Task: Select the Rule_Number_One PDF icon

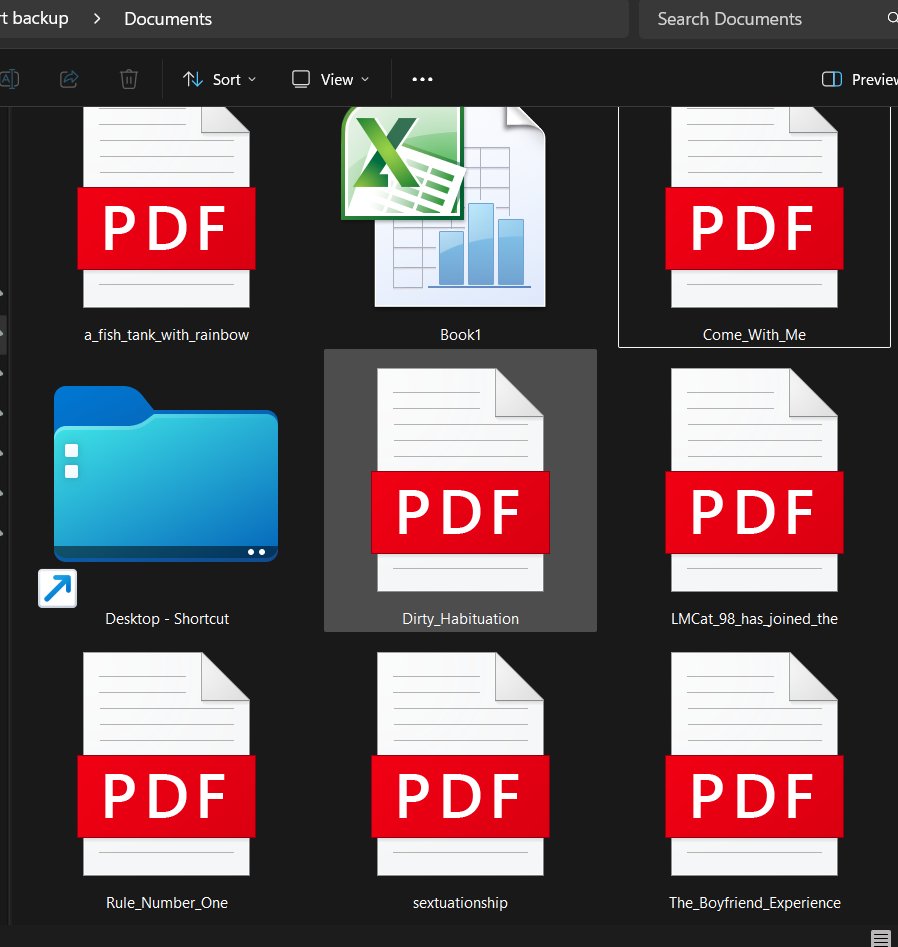Action: [x=166, y=763]
